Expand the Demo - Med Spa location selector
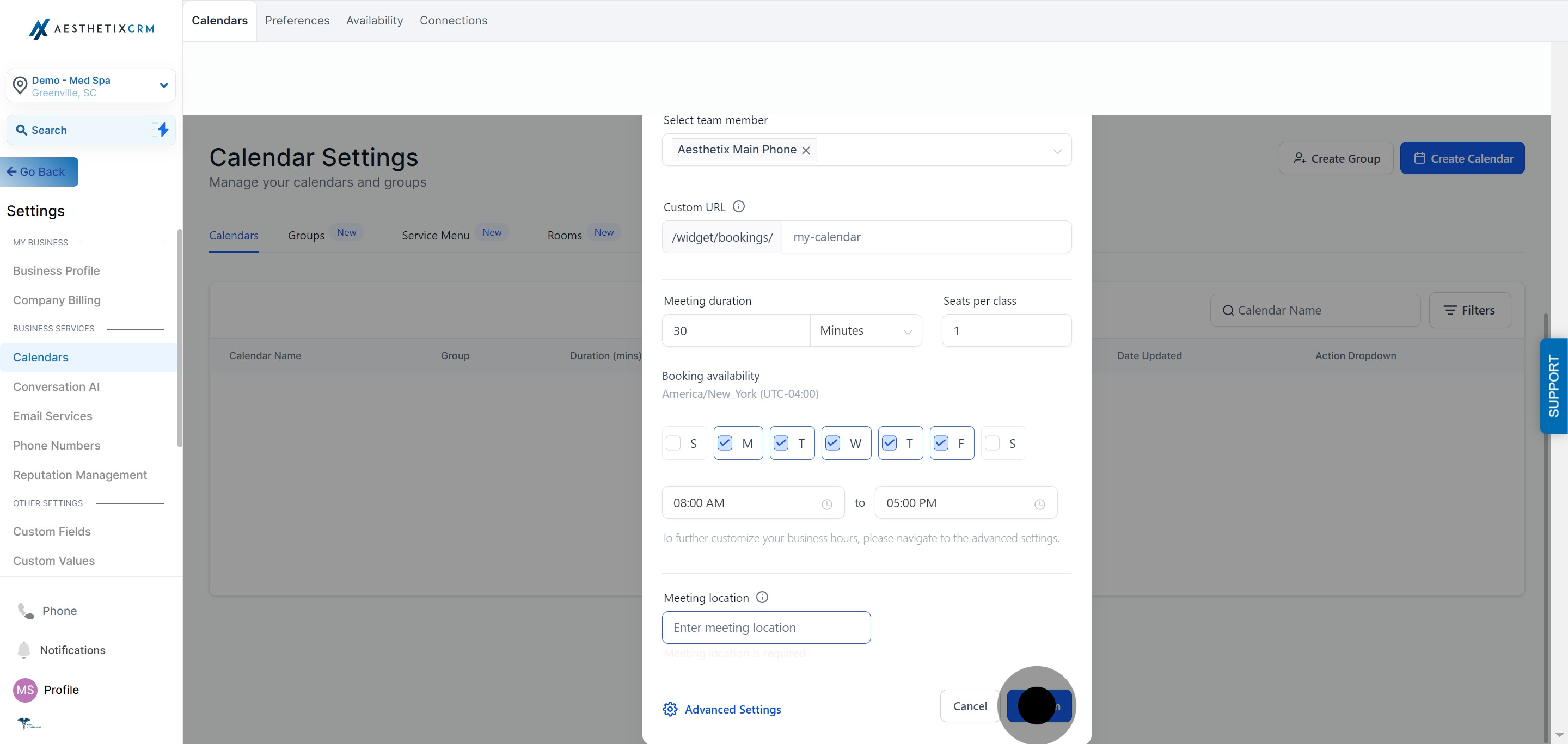This screenshot has height=744, width=1568. [163, 85]
